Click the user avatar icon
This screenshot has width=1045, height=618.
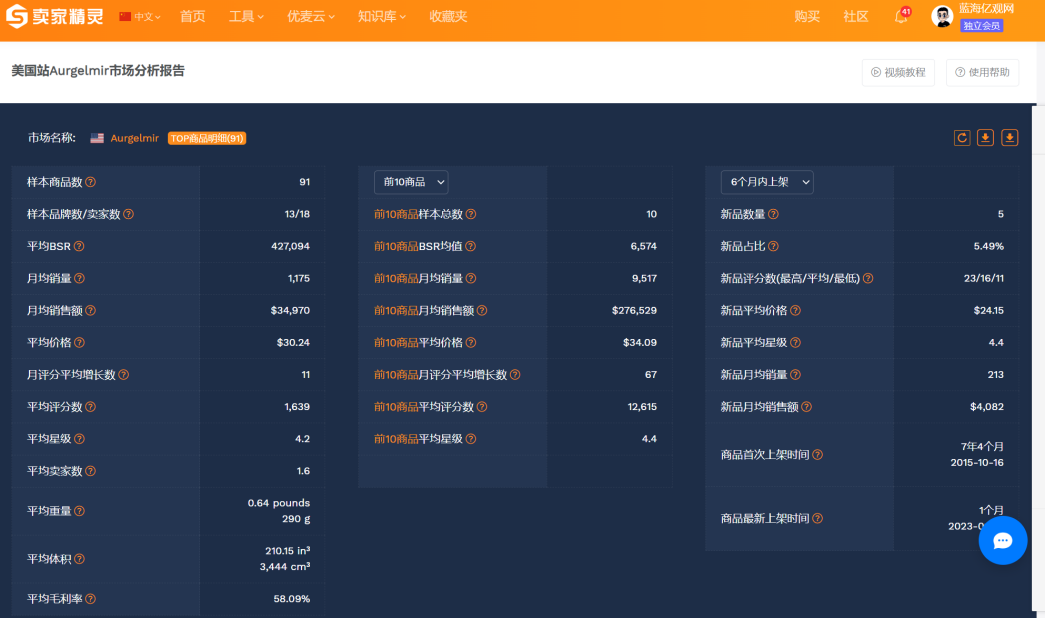point(942,17)
